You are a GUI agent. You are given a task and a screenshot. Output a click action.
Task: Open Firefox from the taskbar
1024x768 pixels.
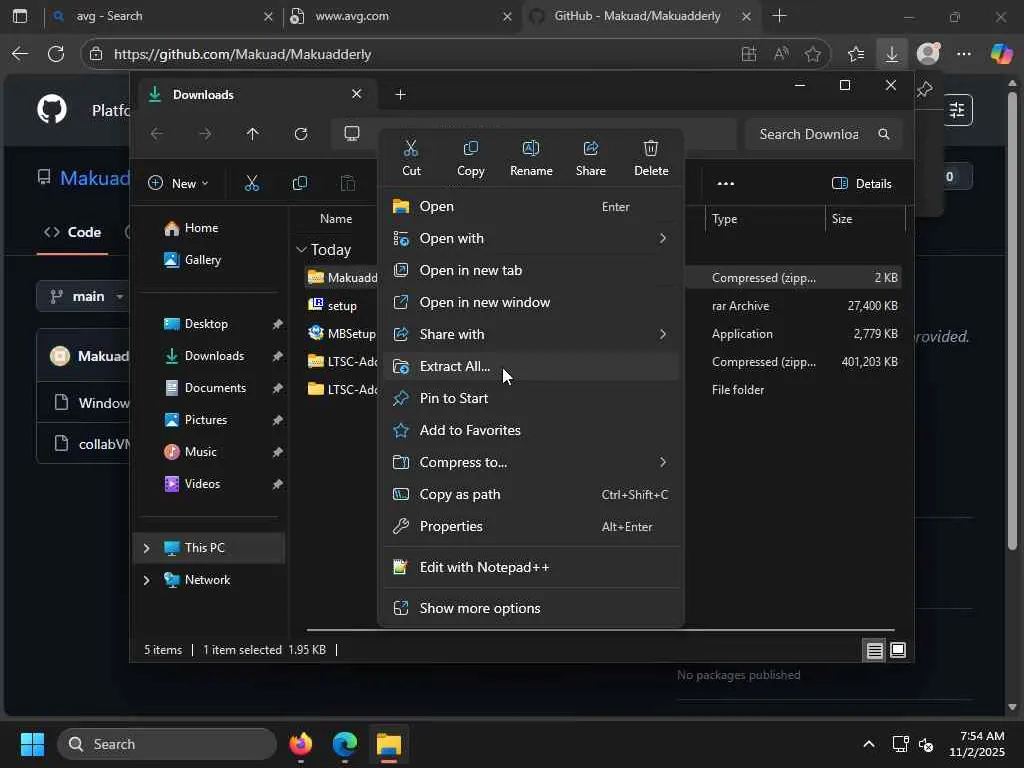[x=300, y=744]
